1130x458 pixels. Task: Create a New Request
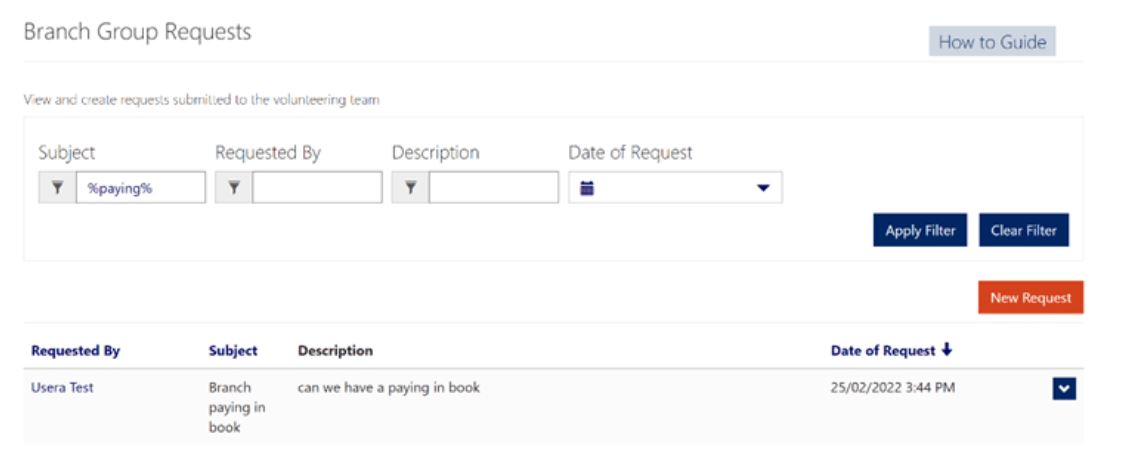click(1031, 297)
